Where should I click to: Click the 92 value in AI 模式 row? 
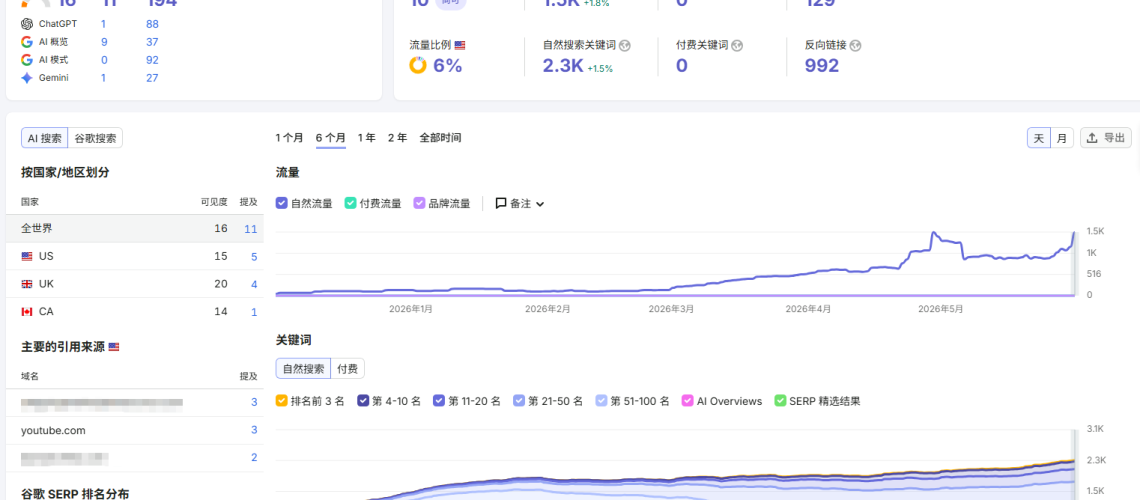(152, 60)
